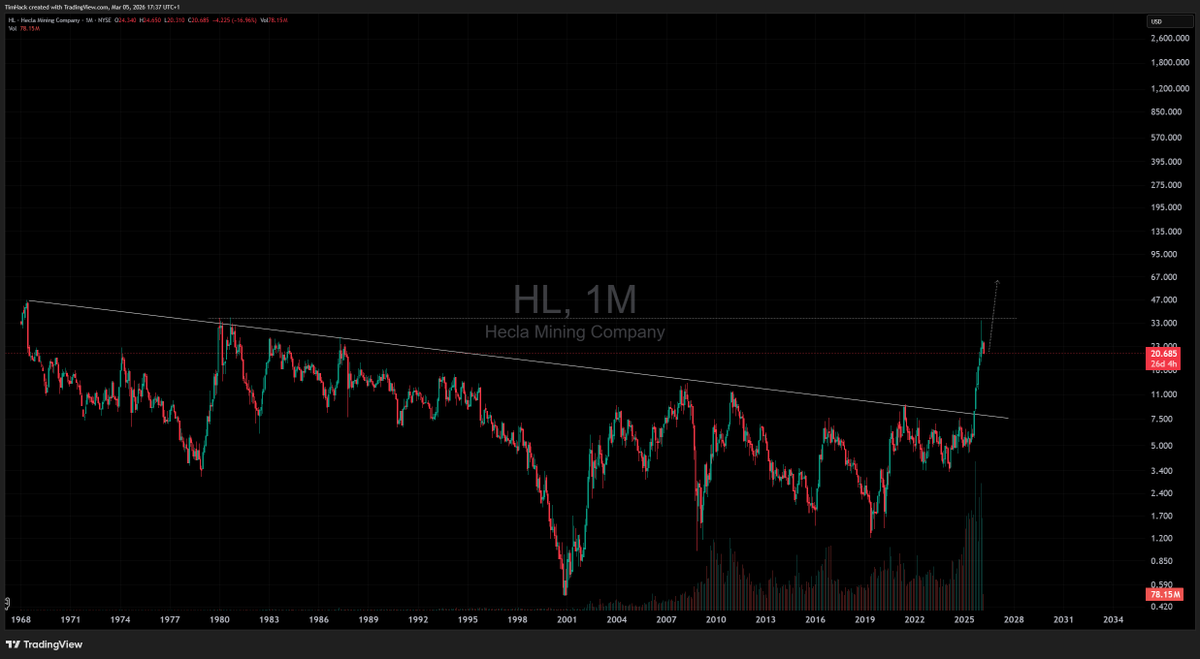Click the red 78.15M volume axis label
The width and height of the screenshot is (1200, 659).
point(1163,596)
